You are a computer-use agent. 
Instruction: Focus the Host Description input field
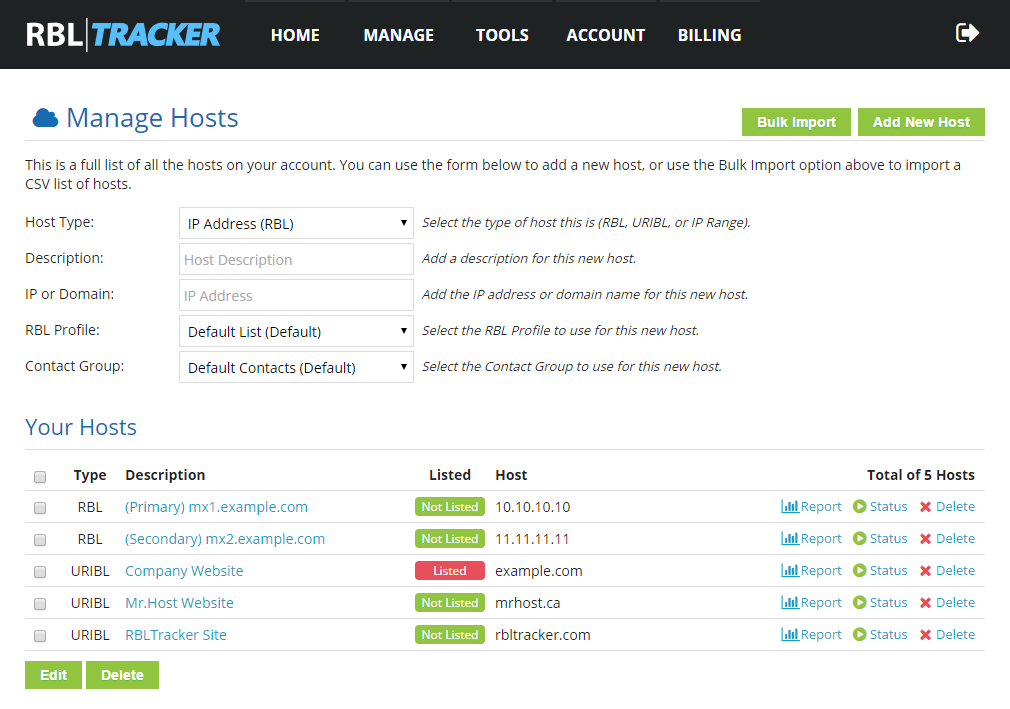296,260
